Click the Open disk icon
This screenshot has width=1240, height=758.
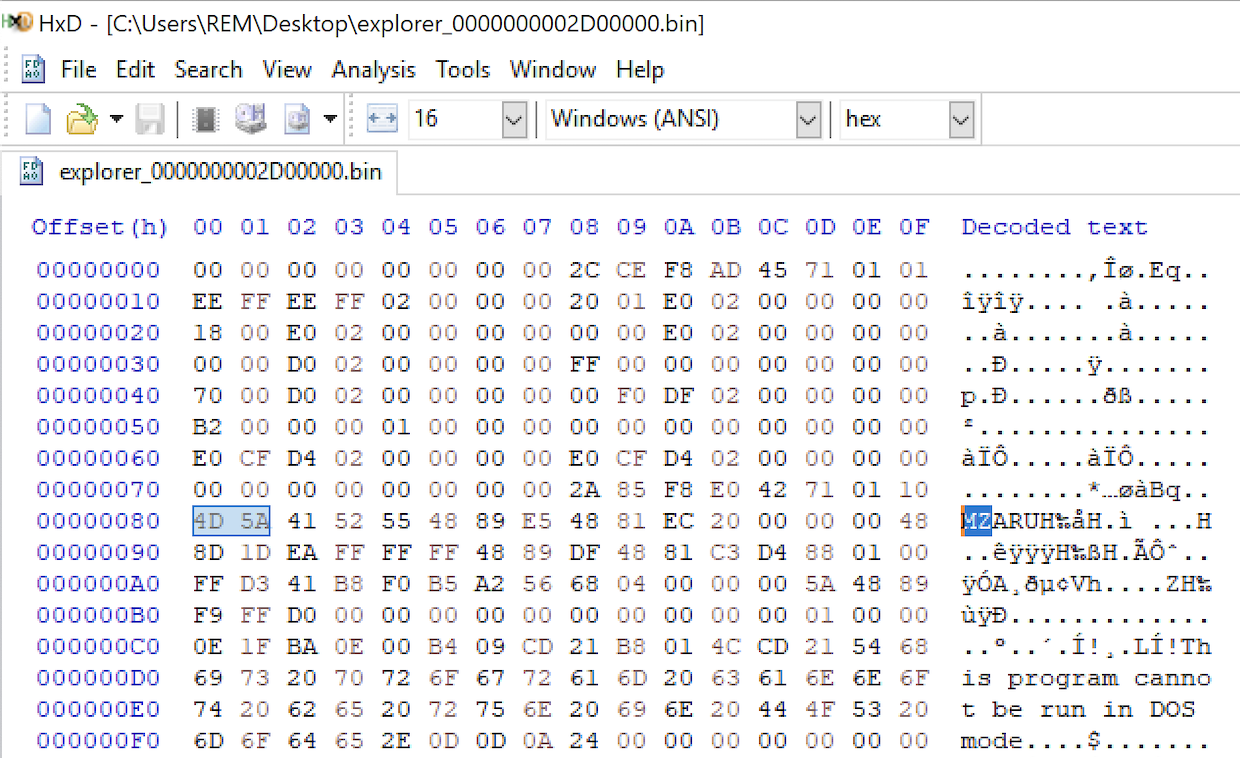pyautogui.click(x=250, y=120)
